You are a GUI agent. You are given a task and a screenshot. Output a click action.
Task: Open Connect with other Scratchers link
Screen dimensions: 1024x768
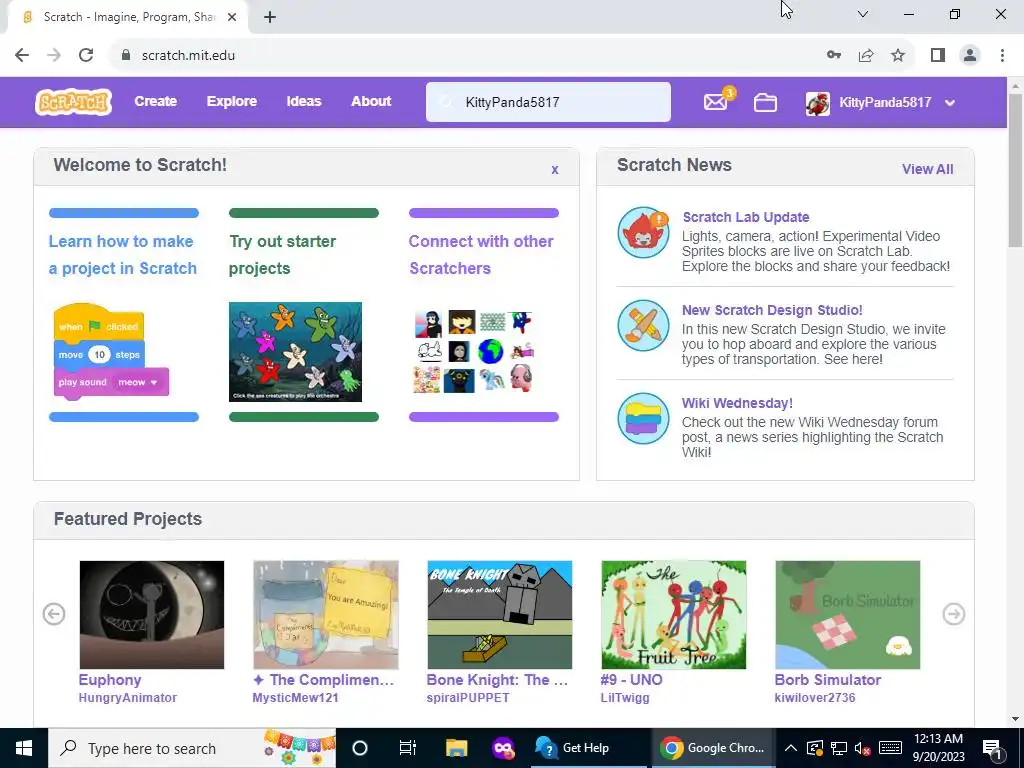[481, 255]
